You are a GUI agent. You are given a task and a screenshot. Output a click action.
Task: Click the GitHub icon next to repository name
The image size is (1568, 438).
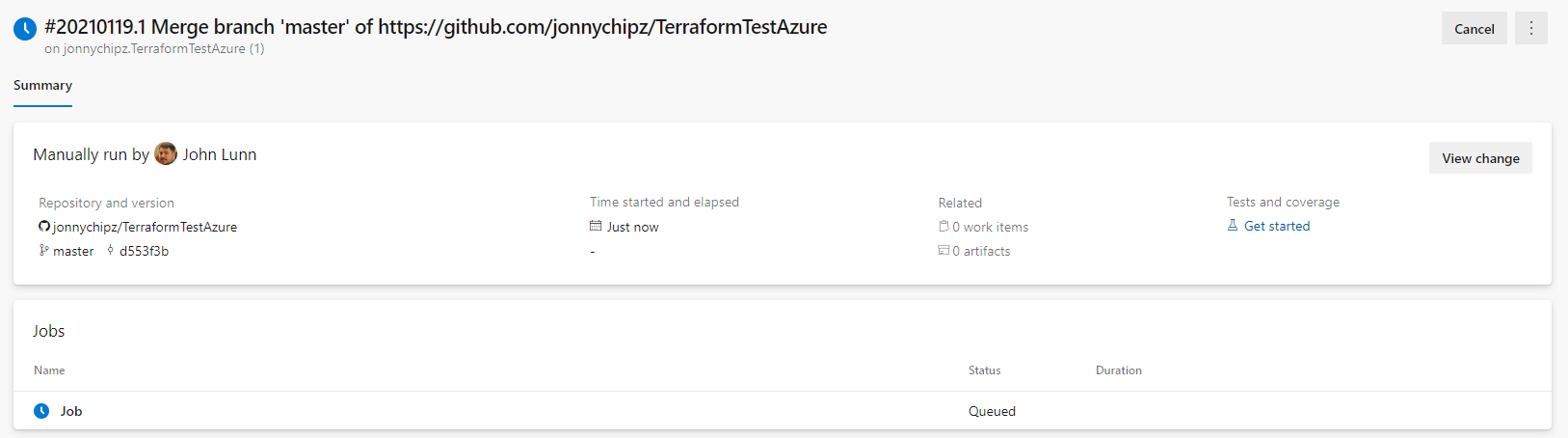(x=44, y=227)
